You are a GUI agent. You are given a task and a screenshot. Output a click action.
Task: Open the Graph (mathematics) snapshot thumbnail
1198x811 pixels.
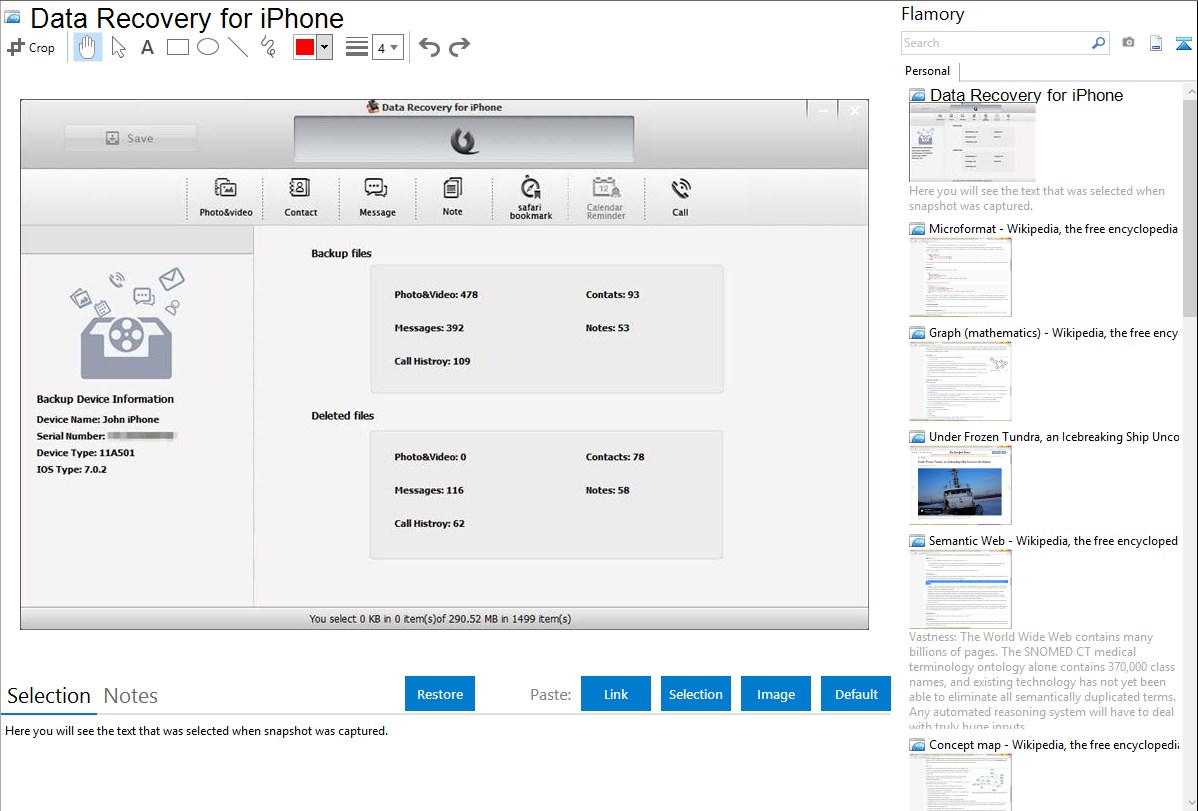pos(960,381)
